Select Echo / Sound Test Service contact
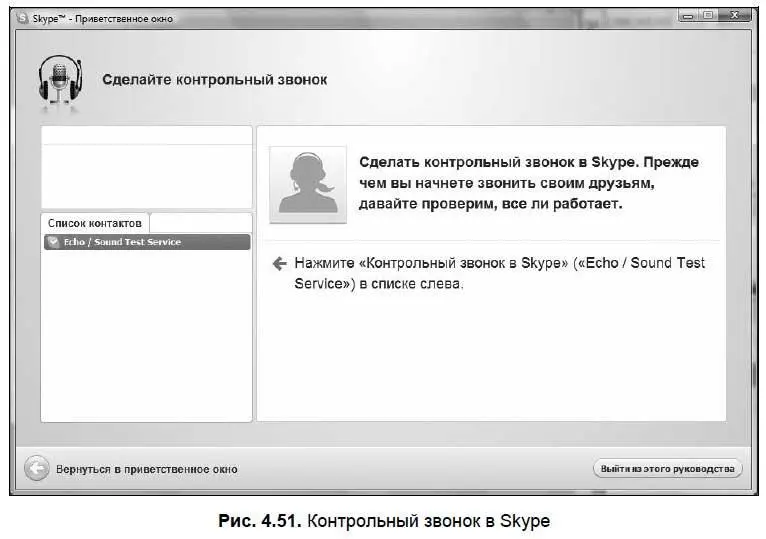 147,242
